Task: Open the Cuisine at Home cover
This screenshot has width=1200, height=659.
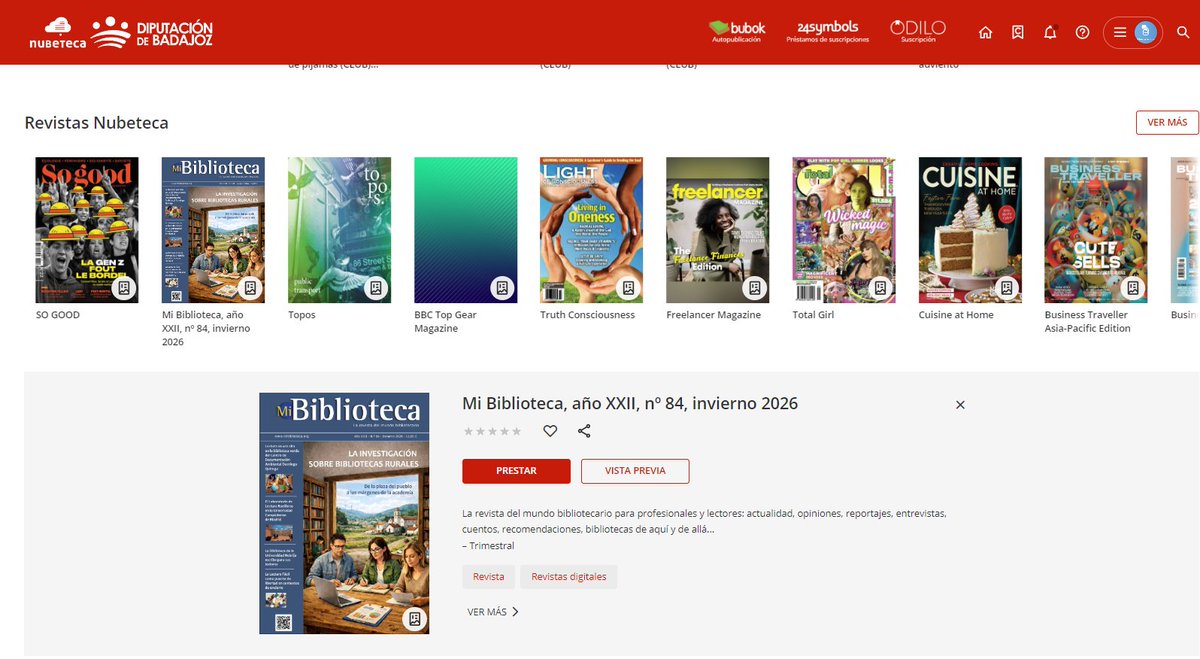Action: click(x=970, y=230)
